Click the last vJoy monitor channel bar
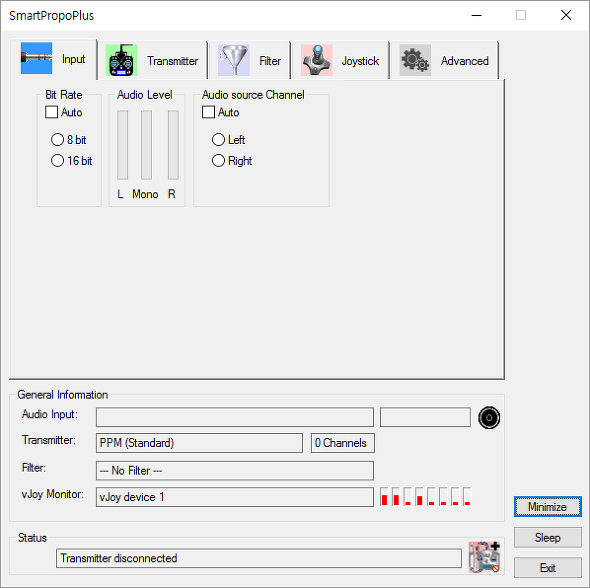The width and height of the screenshot is (590, 588). [x=467, y=497]
